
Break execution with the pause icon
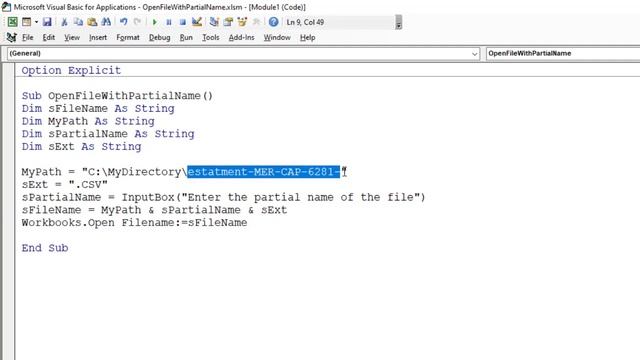(169, 22)
